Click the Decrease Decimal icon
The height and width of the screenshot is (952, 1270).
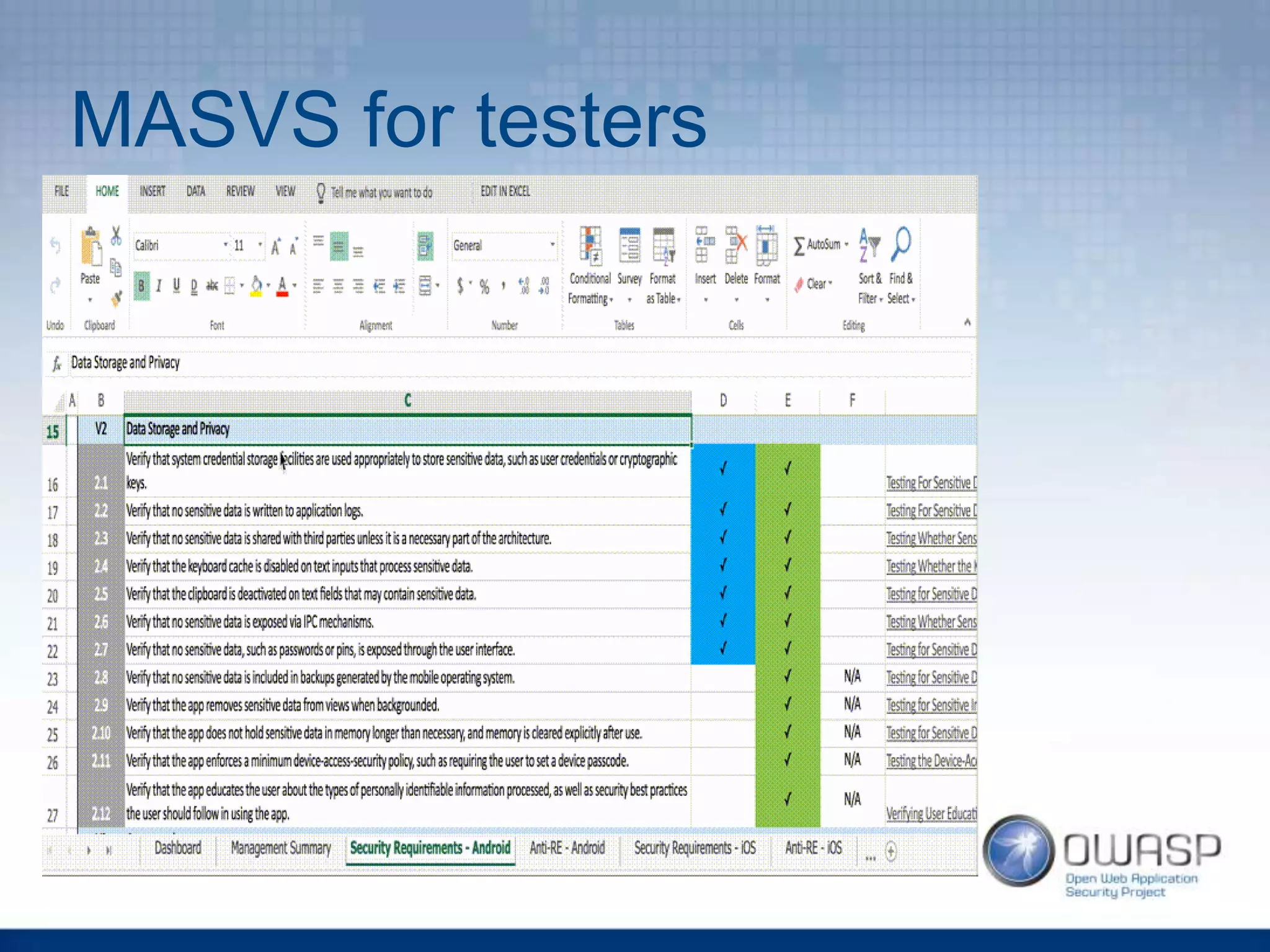[544, 286]
